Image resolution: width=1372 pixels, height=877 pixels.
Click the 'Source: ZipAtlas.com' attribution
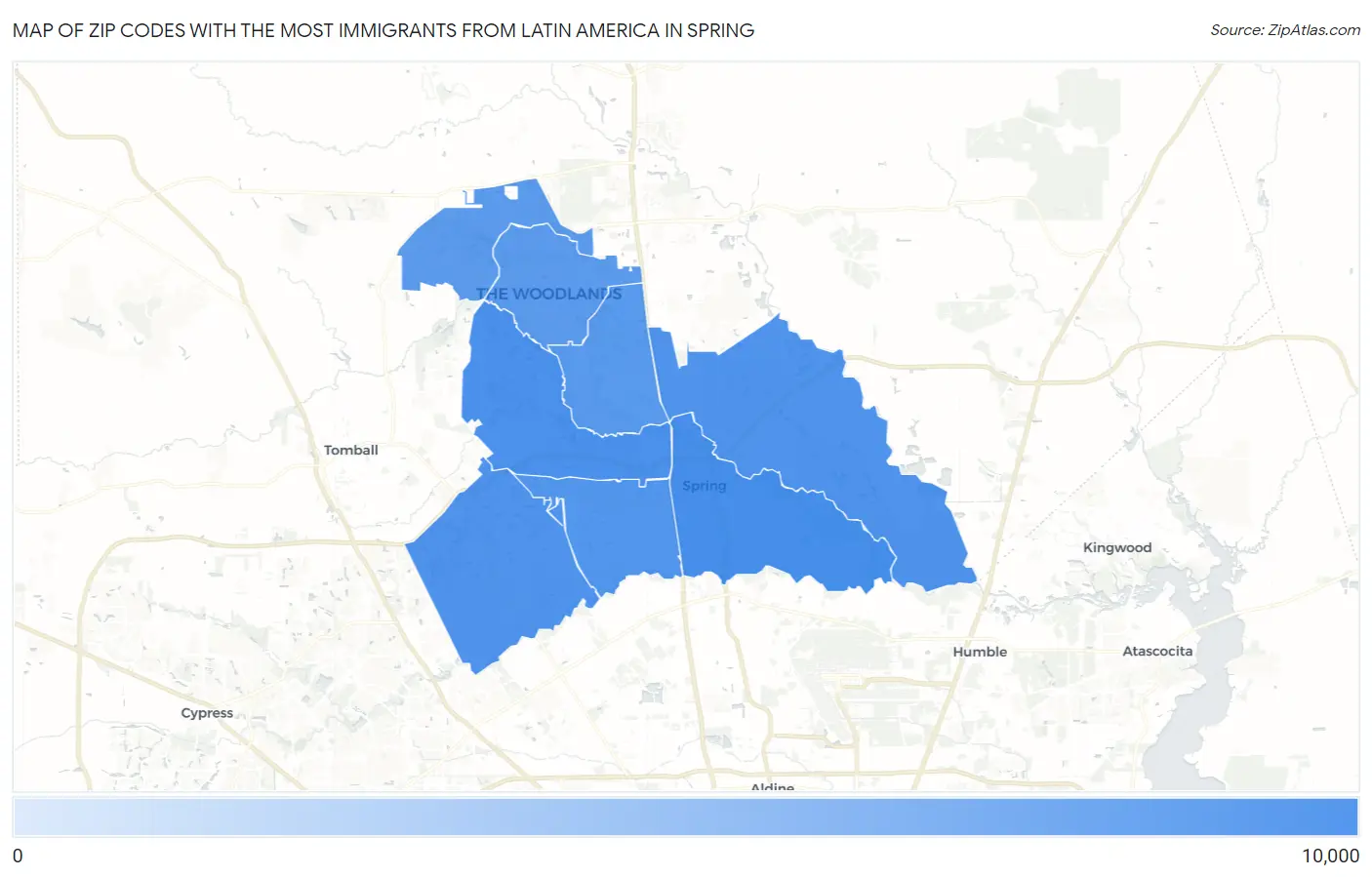[x=1285, y=30]
